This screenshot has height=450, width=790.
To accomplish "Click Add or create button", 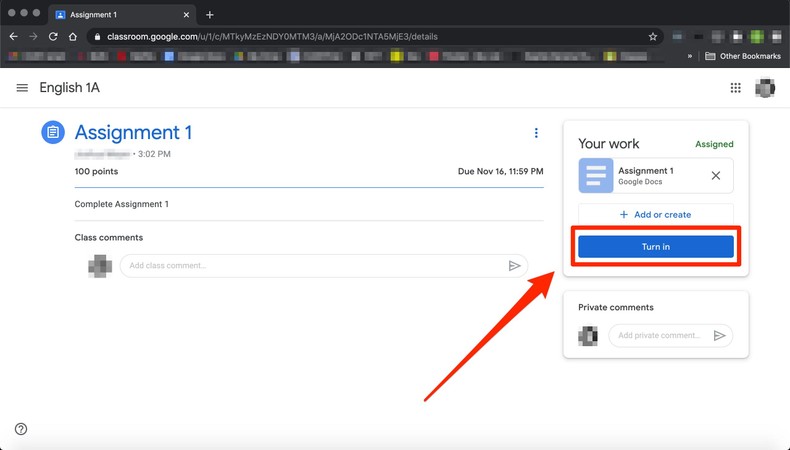I will pyautogui.click(x=655, y=215).
